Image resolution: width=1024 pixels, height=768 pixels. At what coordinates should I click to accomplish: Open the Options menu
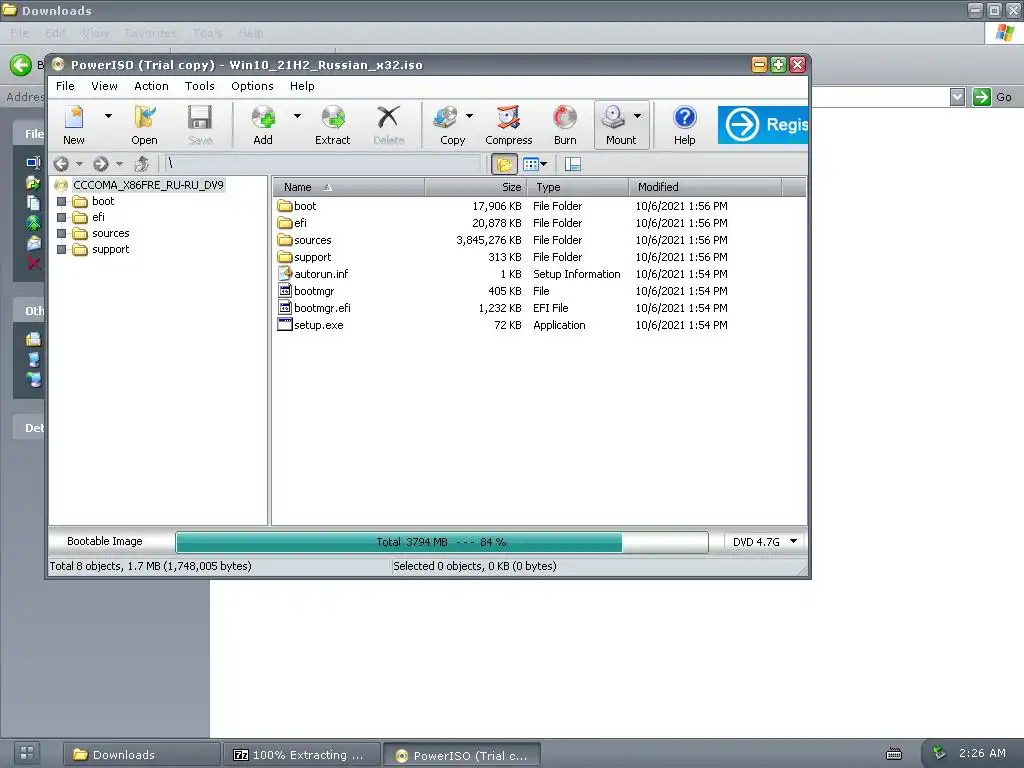[252, 86]
